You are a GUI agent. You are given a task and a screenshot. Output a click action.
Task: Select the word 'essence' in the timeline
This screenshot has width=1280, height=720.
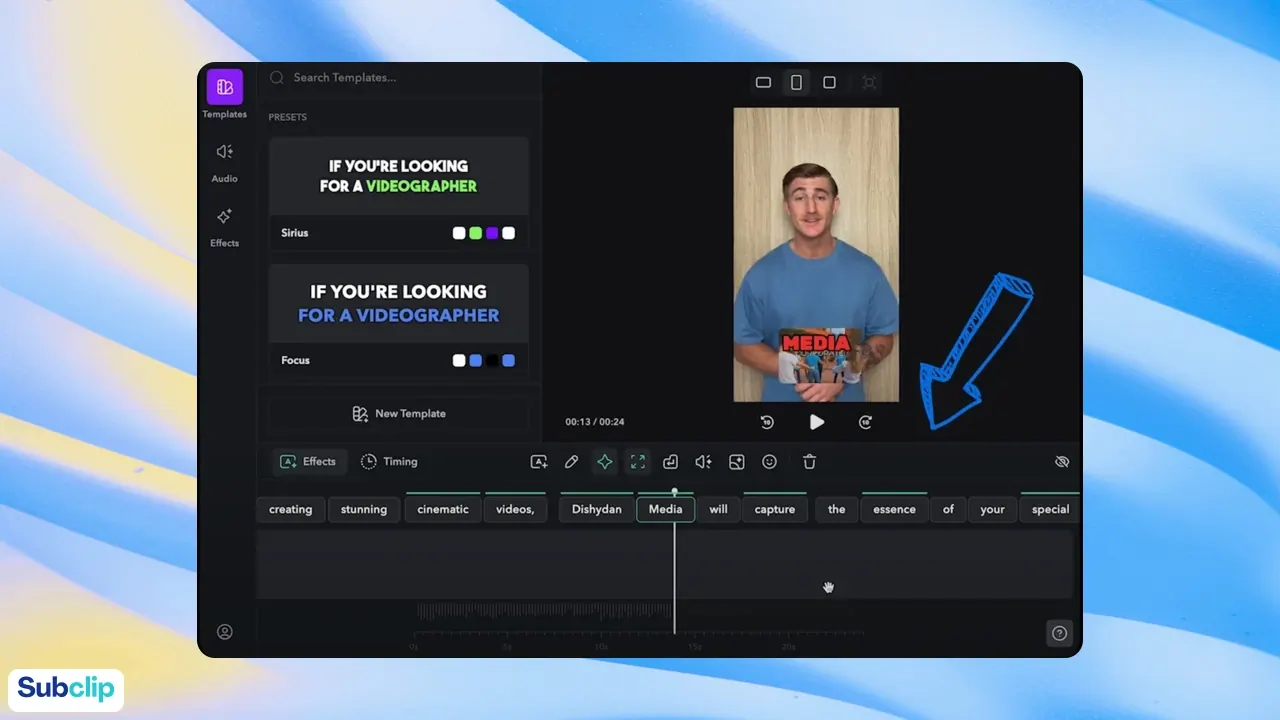[894, 510]
